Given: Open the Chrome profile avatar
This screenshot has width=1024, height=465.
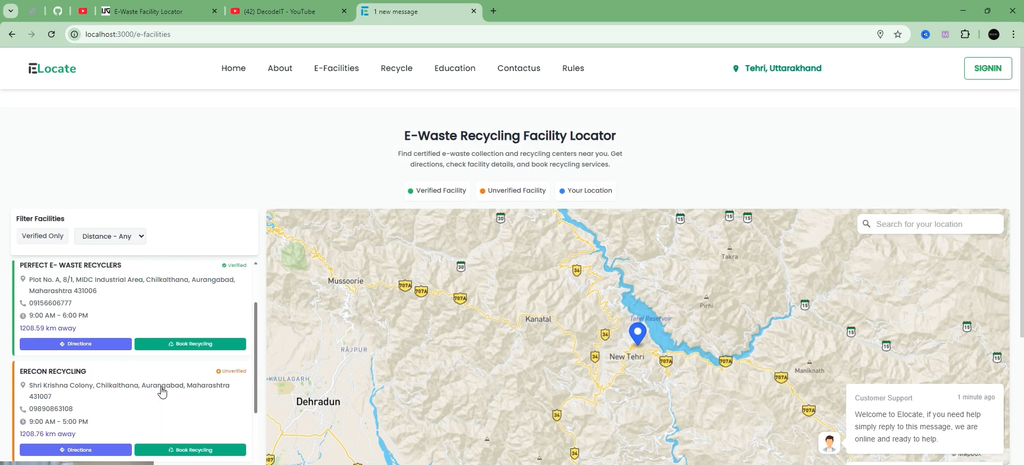Looking at the screenshot, I should [993, 34].
